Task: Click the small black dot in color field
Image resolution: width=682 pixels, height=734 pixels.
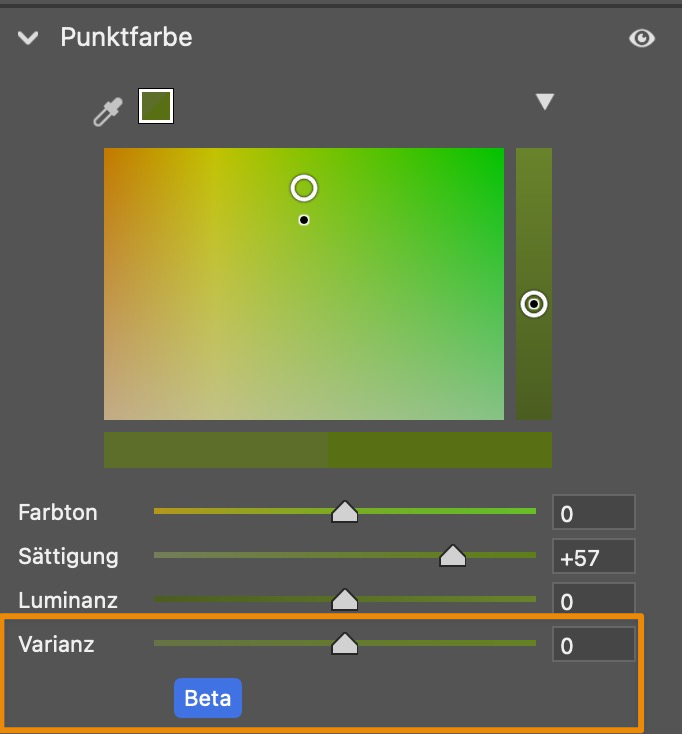Action: (304, 220)
